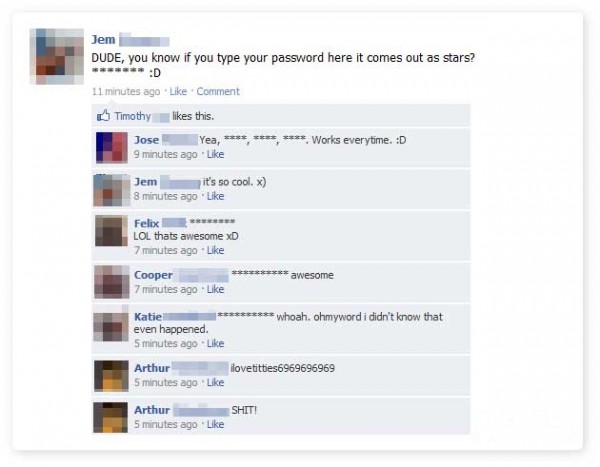
Task: Click Jose's avatar thumbnail
Action: point(111,147)
